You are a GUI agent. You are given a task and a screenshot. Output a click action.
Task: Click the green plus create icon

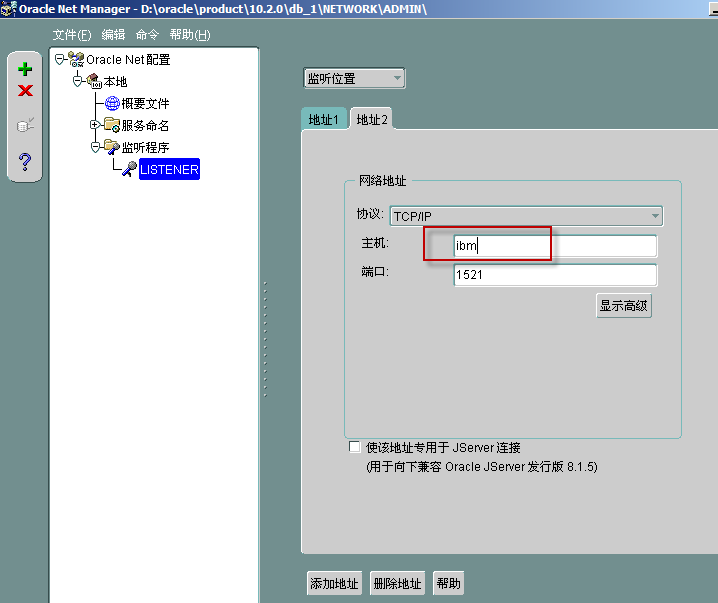(25, 69)
